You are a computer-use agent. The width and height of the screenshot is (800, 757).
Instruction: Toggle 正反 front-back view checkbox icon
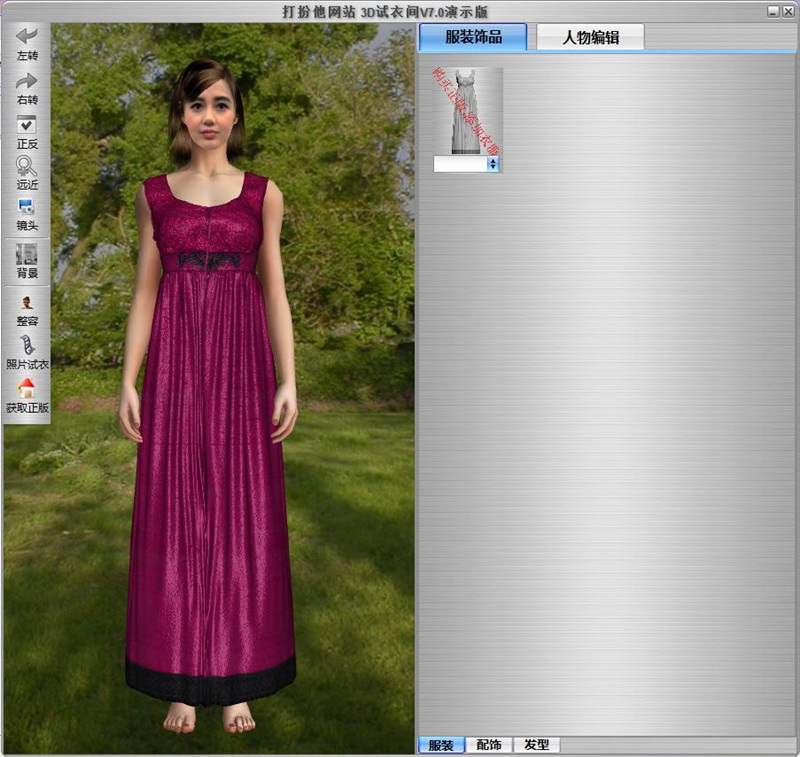[x=27, y=125]
